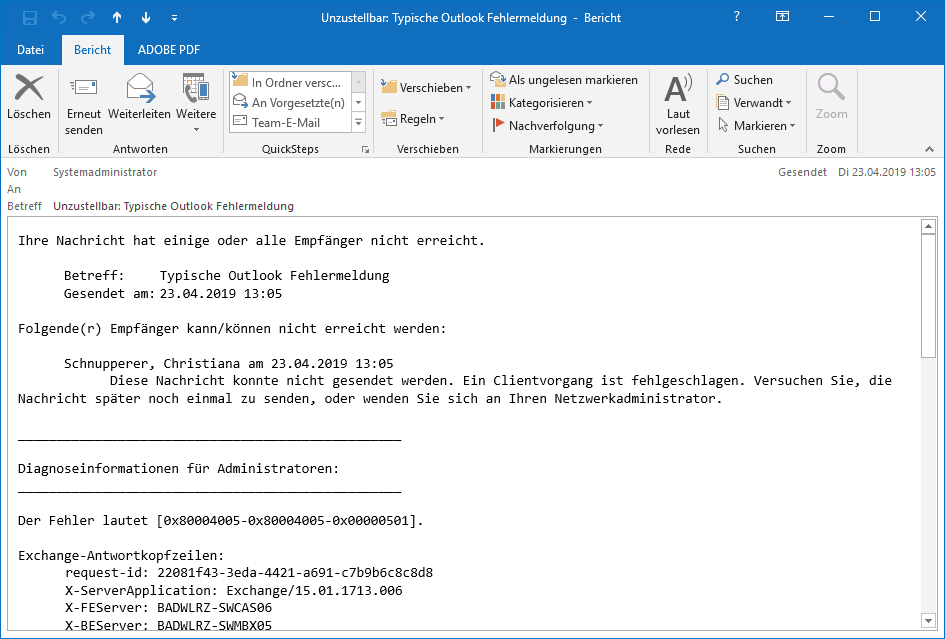Expand the QuickSteps gallery arrow

coord(364,148)
